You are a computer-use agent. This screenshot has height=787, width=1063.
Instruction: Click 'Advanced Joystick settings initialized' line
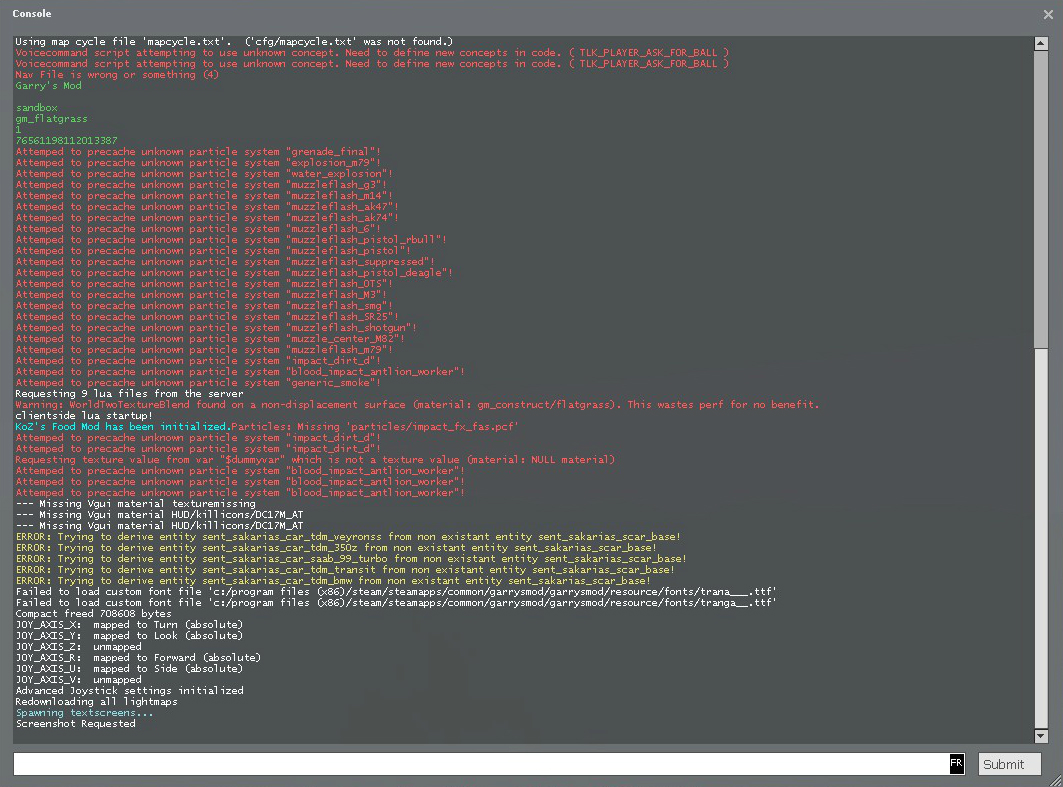(129, 690)
